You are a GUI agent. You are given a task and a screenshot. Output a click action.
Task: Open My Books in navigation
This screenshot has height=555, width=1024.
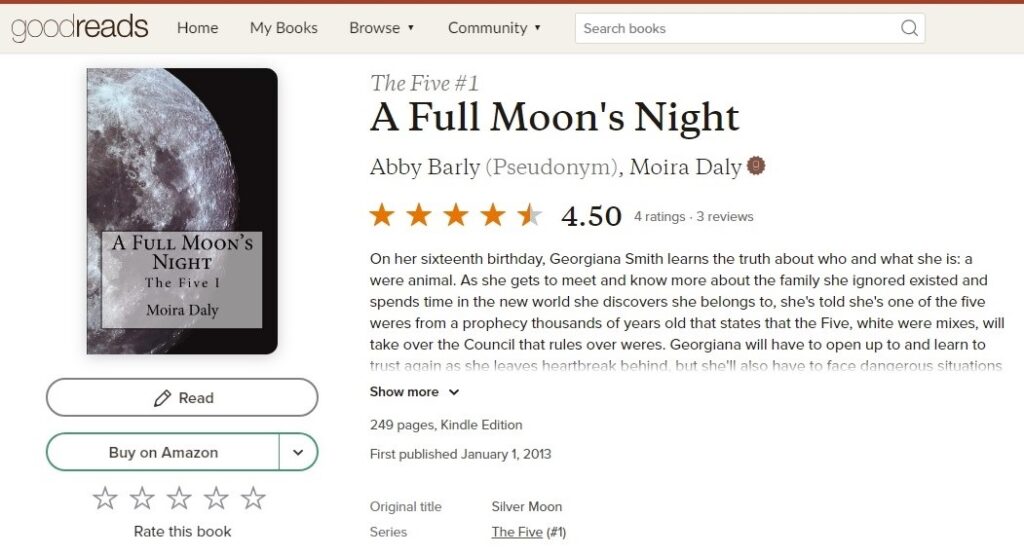click(284, 28)
